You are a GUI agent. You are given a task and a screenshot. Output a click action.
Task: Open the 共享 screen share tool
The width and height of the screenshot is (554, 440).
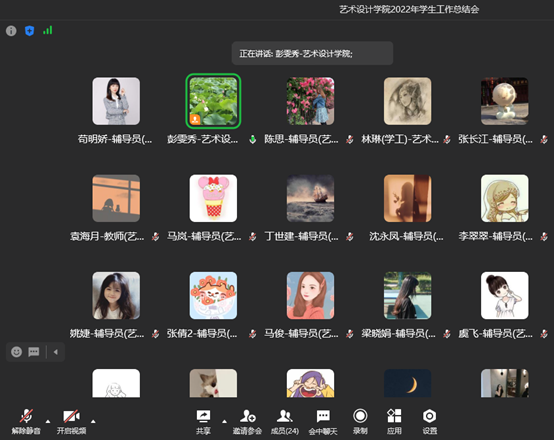(203, 422)
